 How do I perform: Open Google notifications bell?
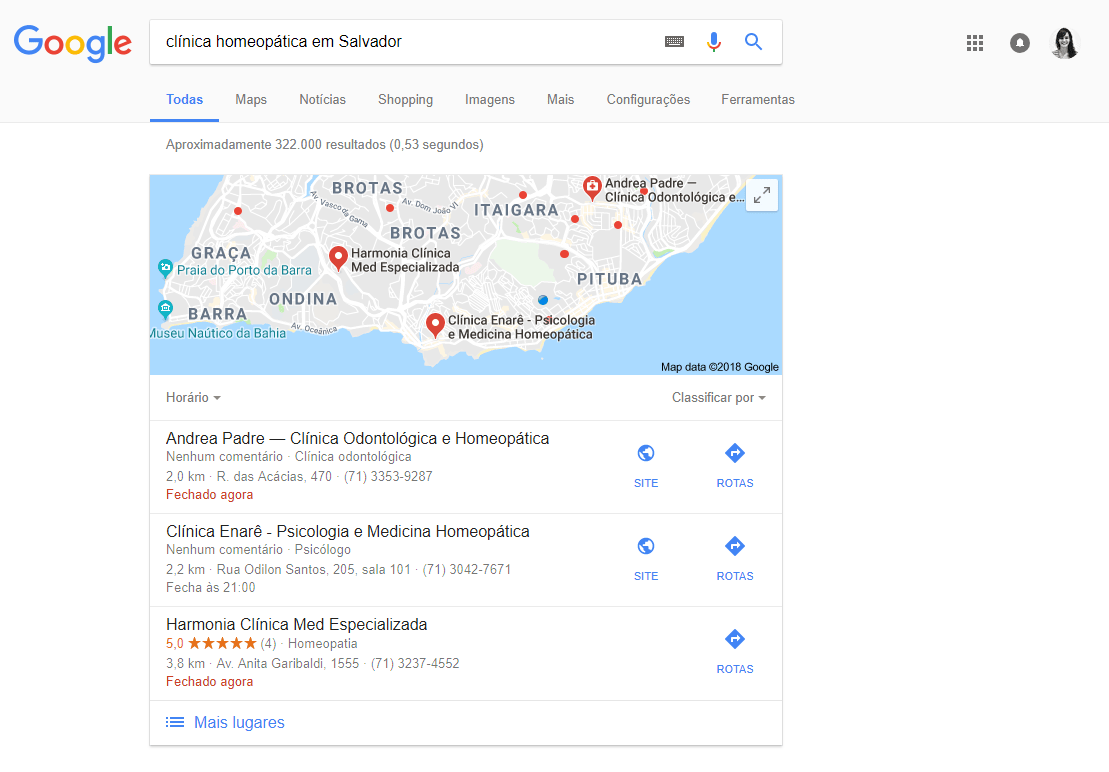(x=1020, y=43)
